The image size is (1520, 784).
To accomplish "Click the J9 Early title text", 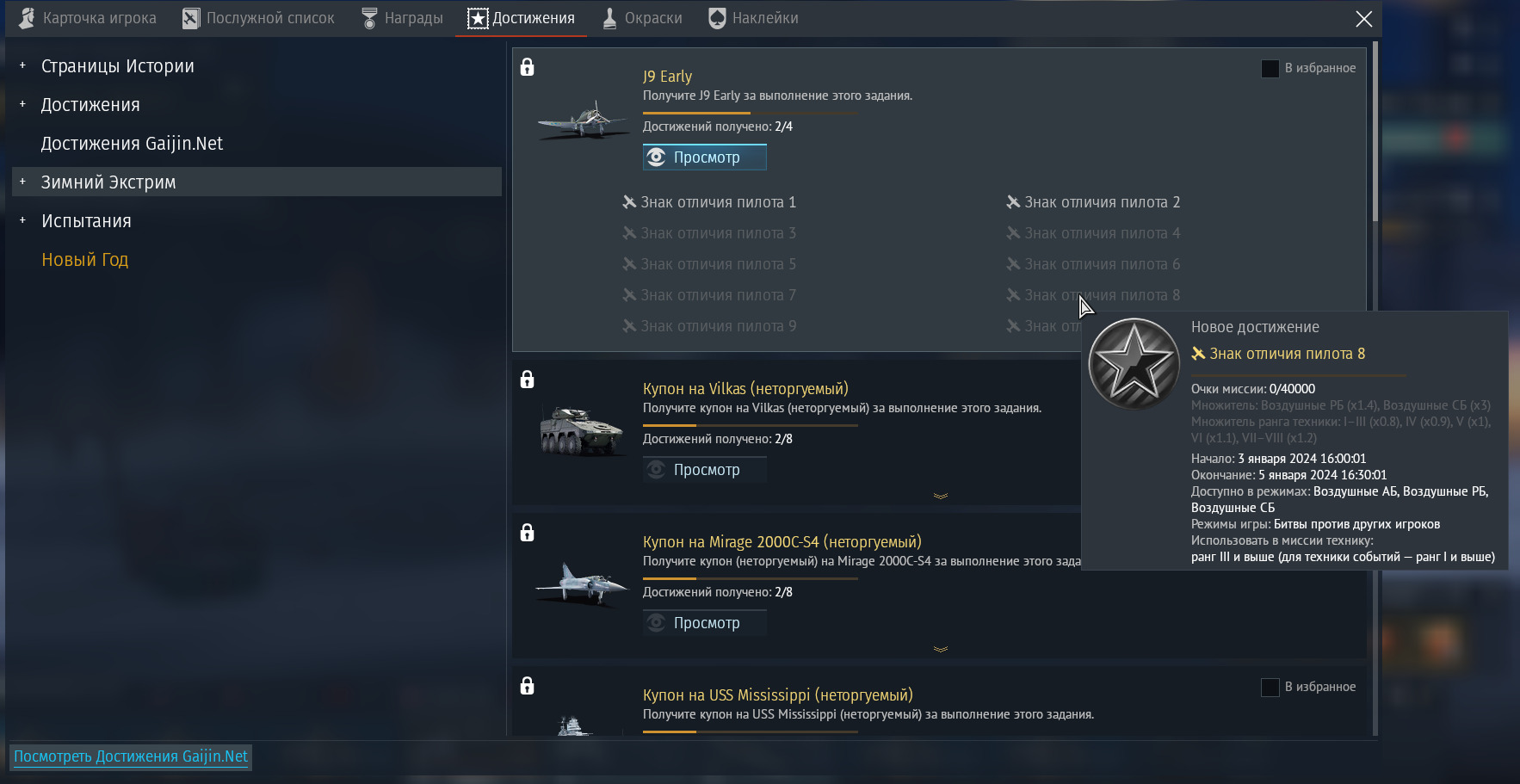I will tap(667, 77).
